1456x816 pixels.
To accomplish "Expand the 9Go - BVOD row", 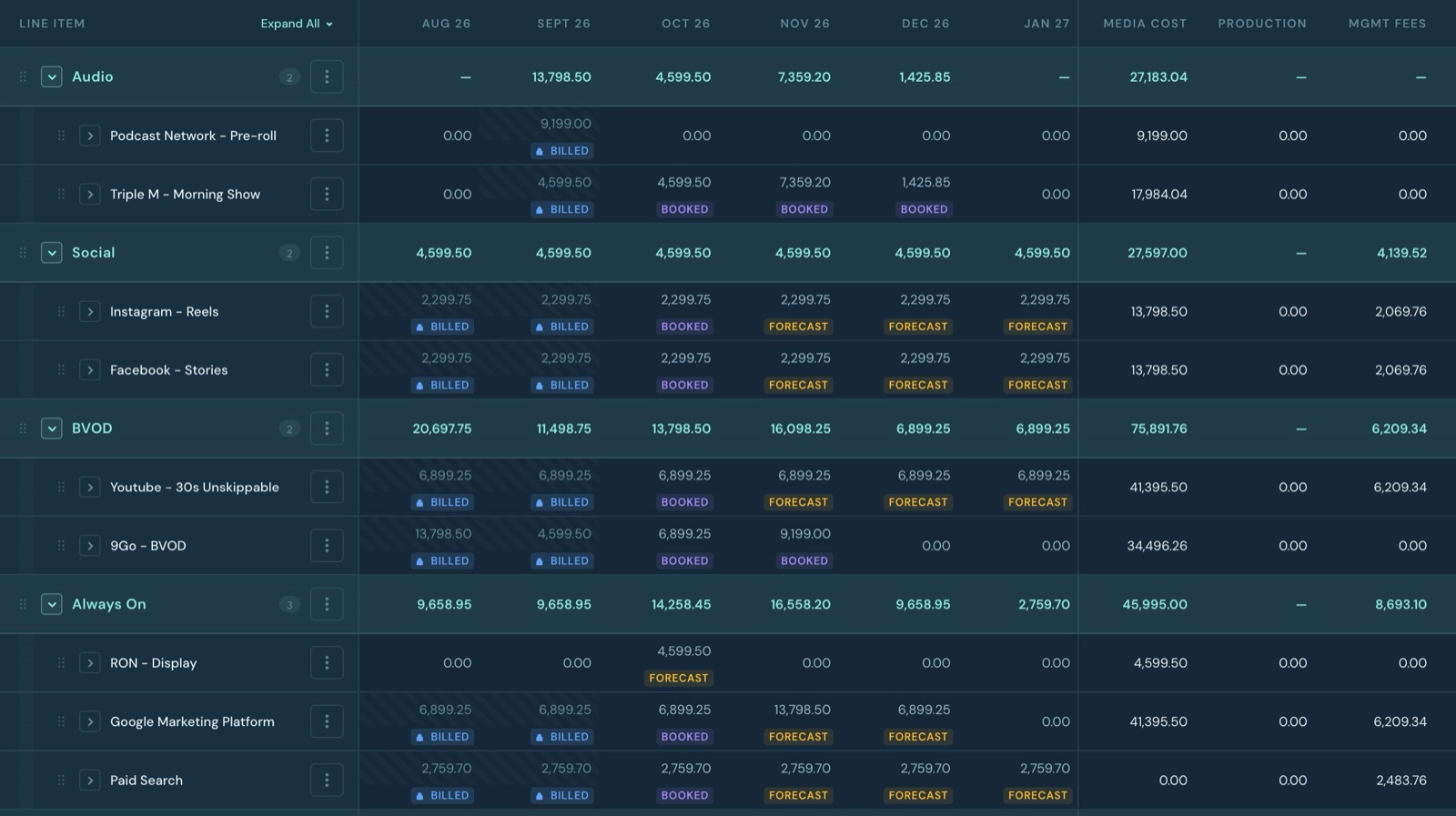I will coord(89,546).
